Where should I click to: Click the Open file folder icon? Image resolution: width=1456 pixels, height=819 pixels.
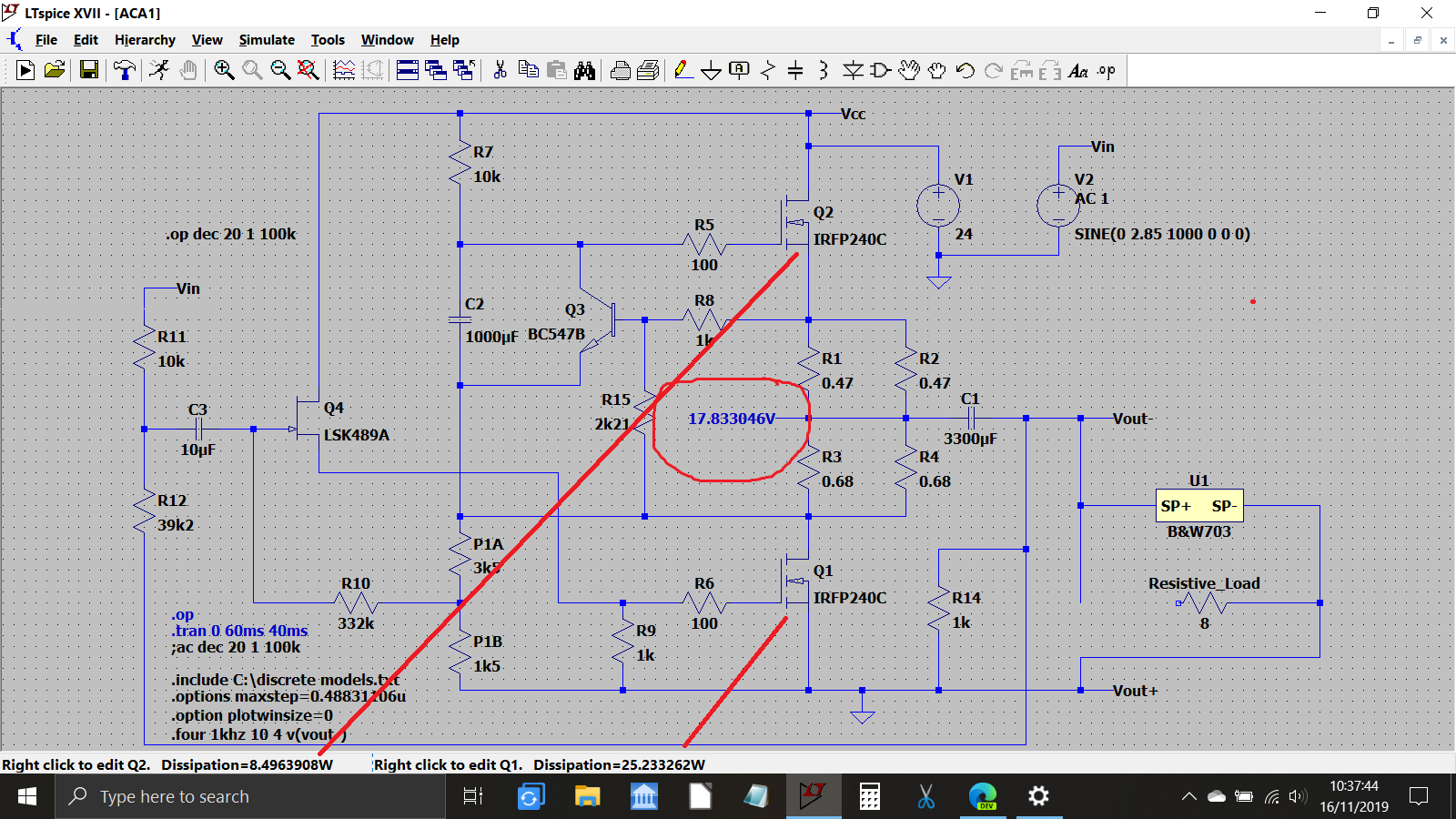tap(55, 70)
